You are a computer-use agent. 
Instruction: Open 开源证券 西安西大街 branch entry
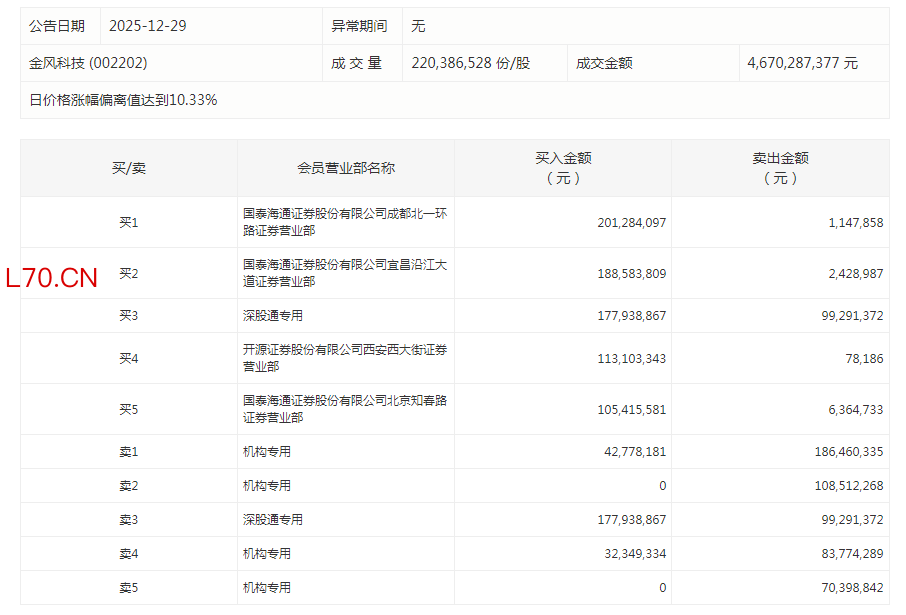click(x=344, y=358)
